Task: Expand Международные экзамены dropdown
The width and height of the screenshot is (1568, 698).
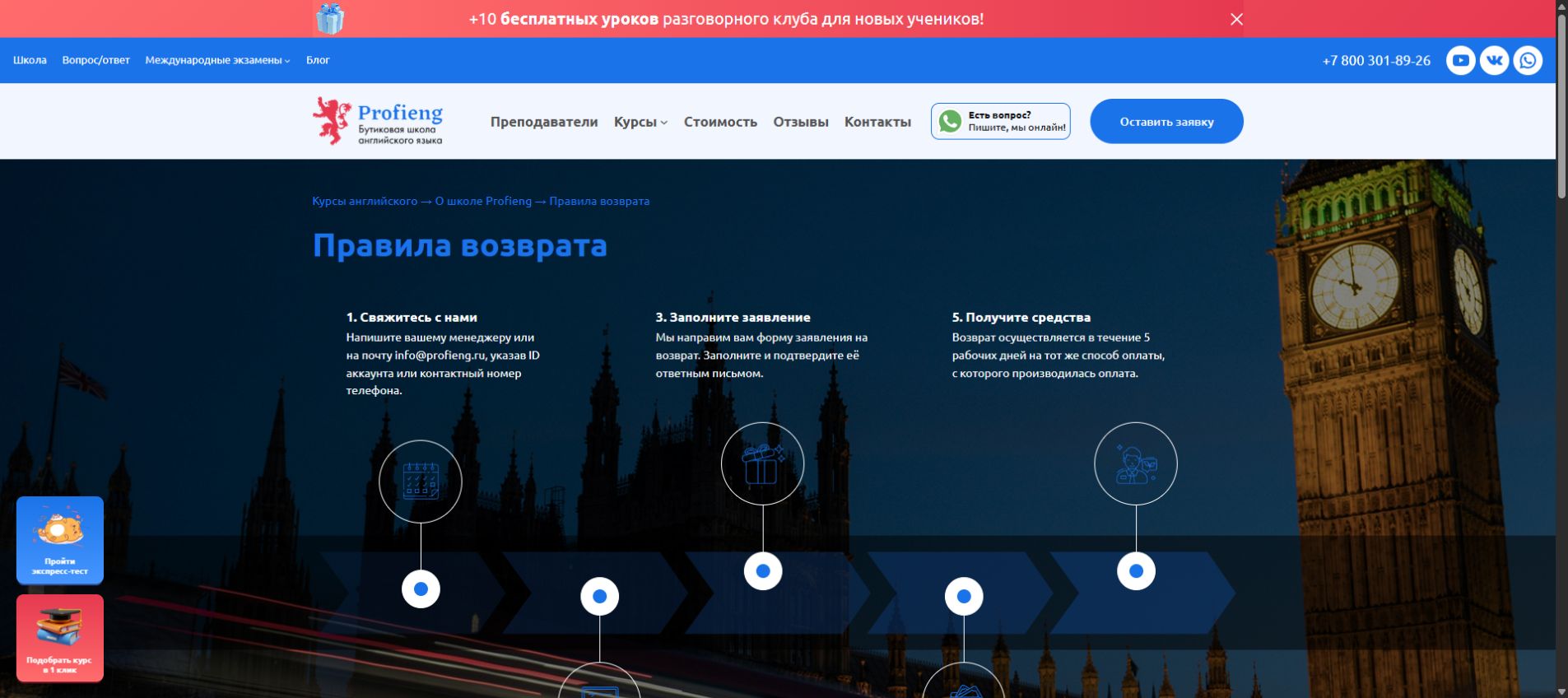Action: [x=217, y=60]
